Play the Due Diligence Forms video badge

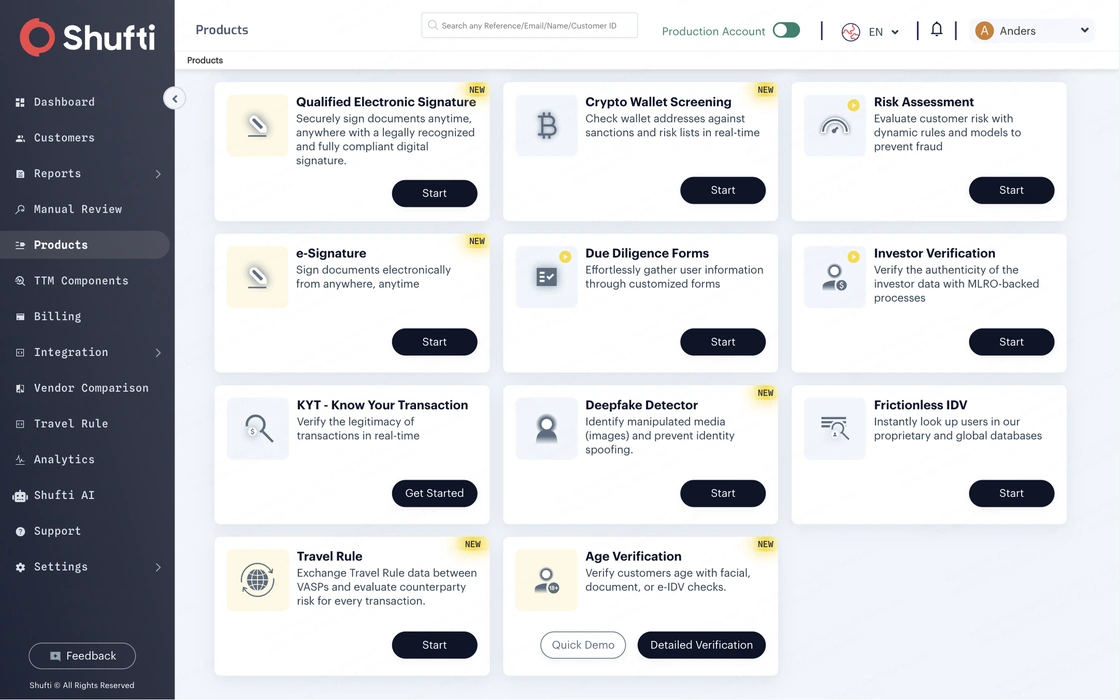click(565, 256)
